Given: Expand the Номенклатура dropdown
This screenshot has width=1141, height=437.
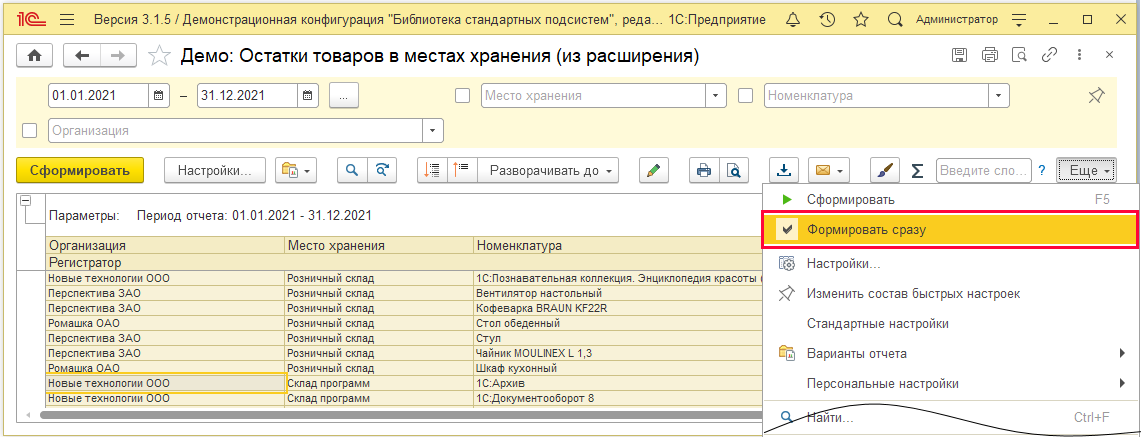Looking at the screenshot, I should pyautogui.click(x=1000, y=96).
